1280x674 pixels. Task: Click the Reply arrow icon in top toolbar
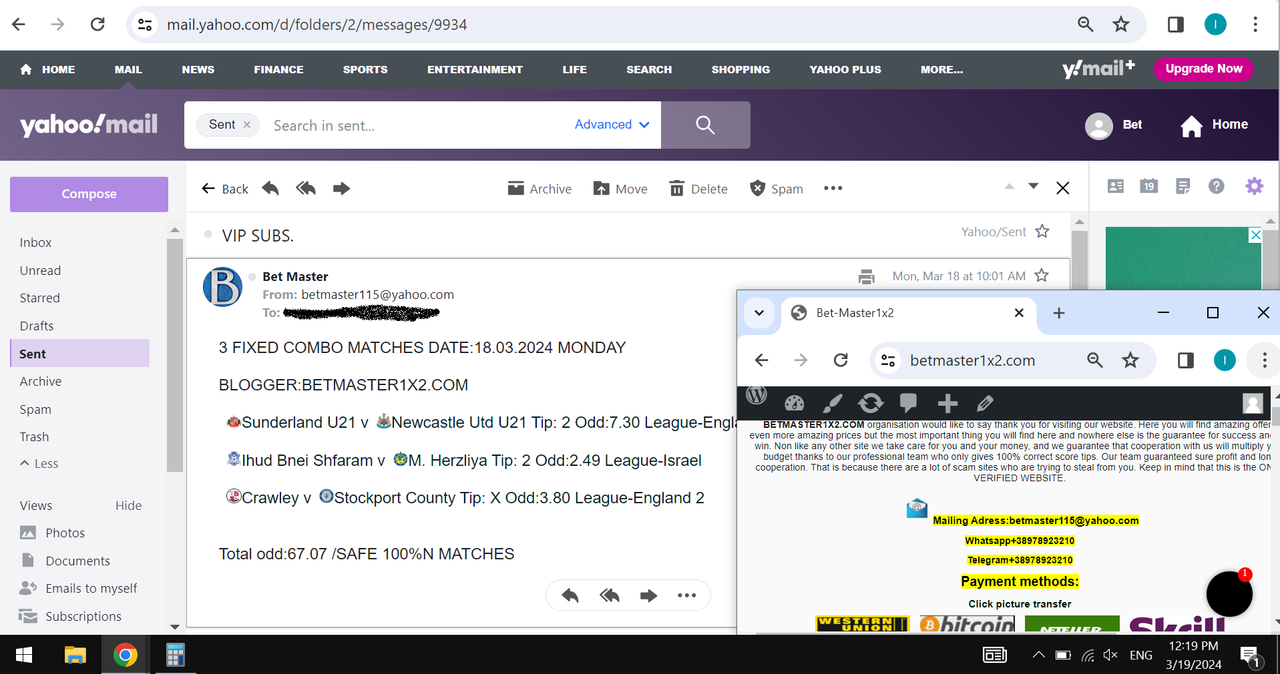pyautogui.click(x=270, y=188)
